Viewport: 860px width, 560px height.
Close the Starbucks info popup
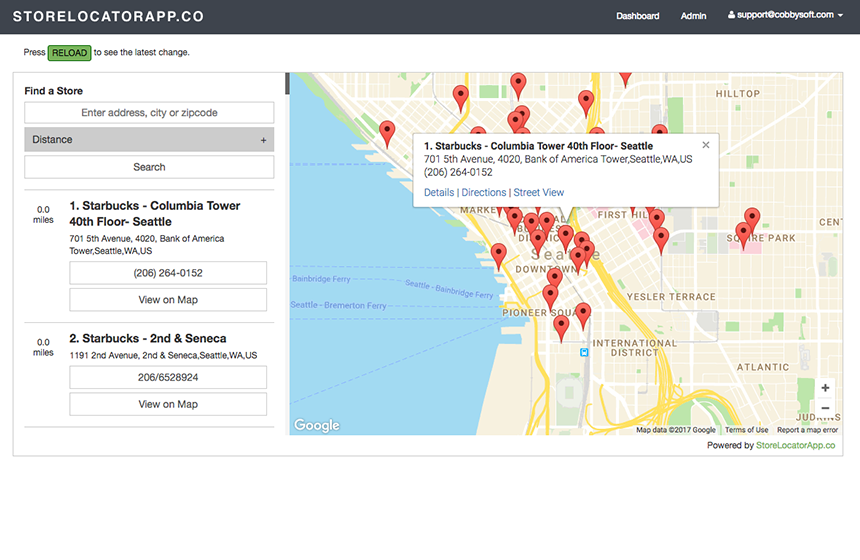[705, 145]
